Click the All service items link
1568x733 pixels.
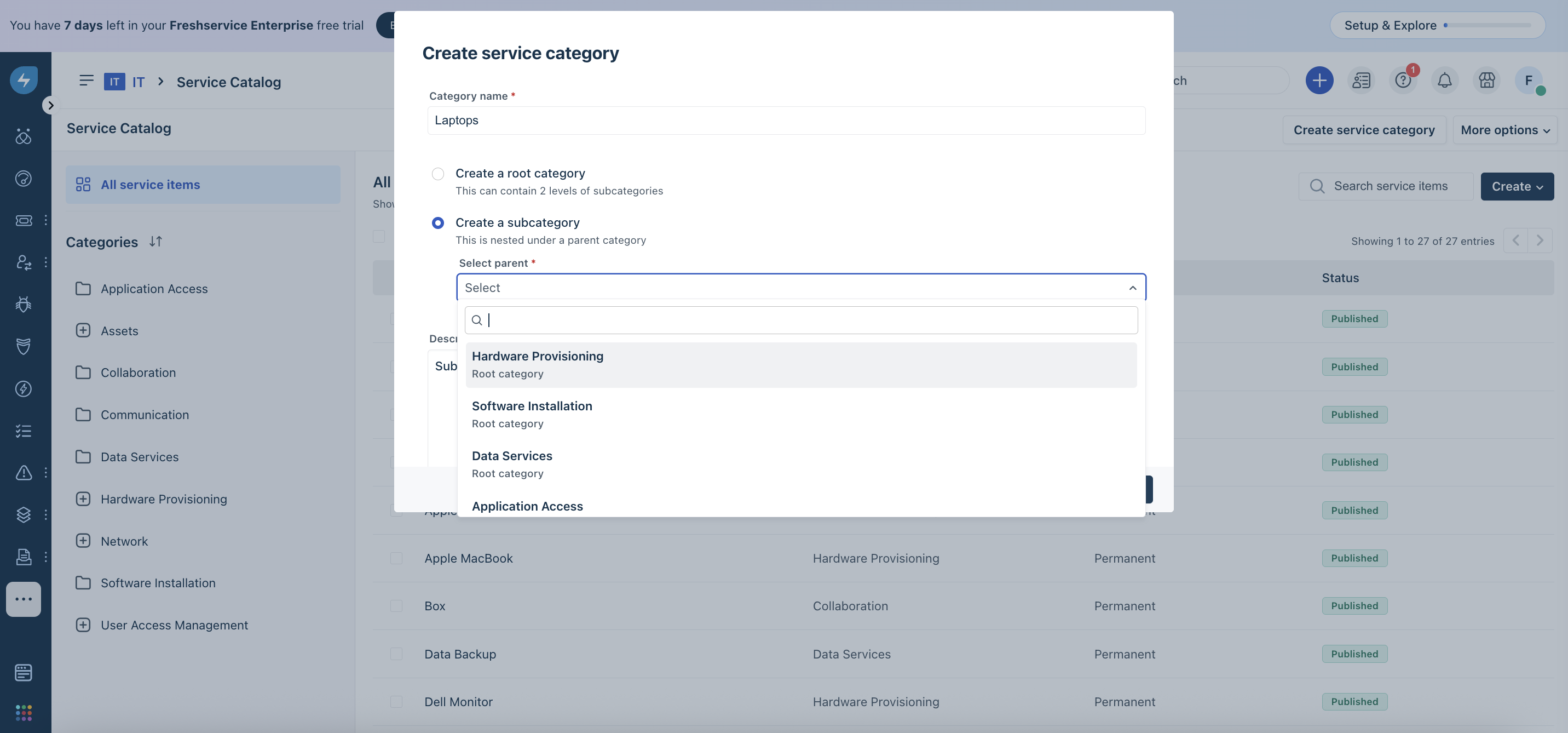click(150, 185)
